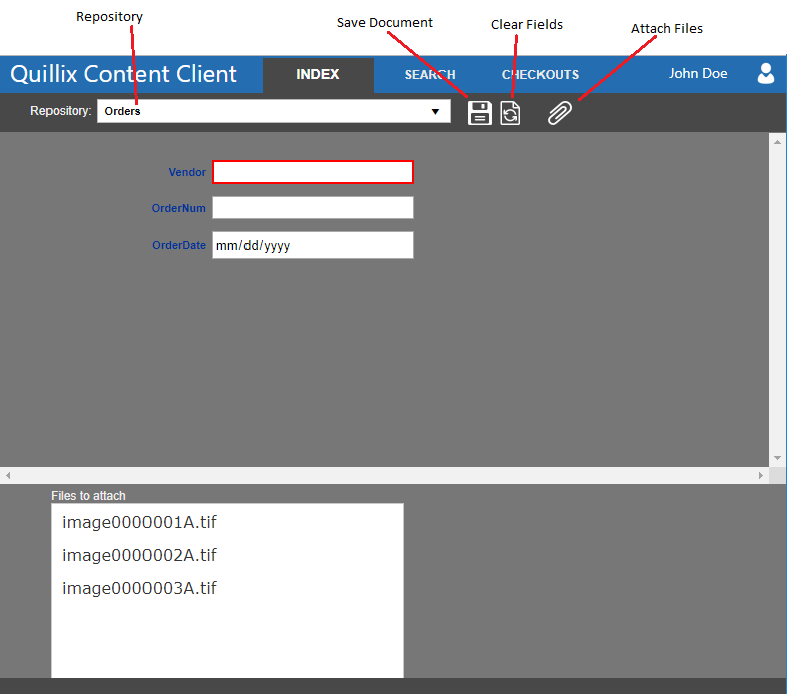787x694 pixels.
Task: Select image0000002A.tif from attach list
Action: point(139,555)
